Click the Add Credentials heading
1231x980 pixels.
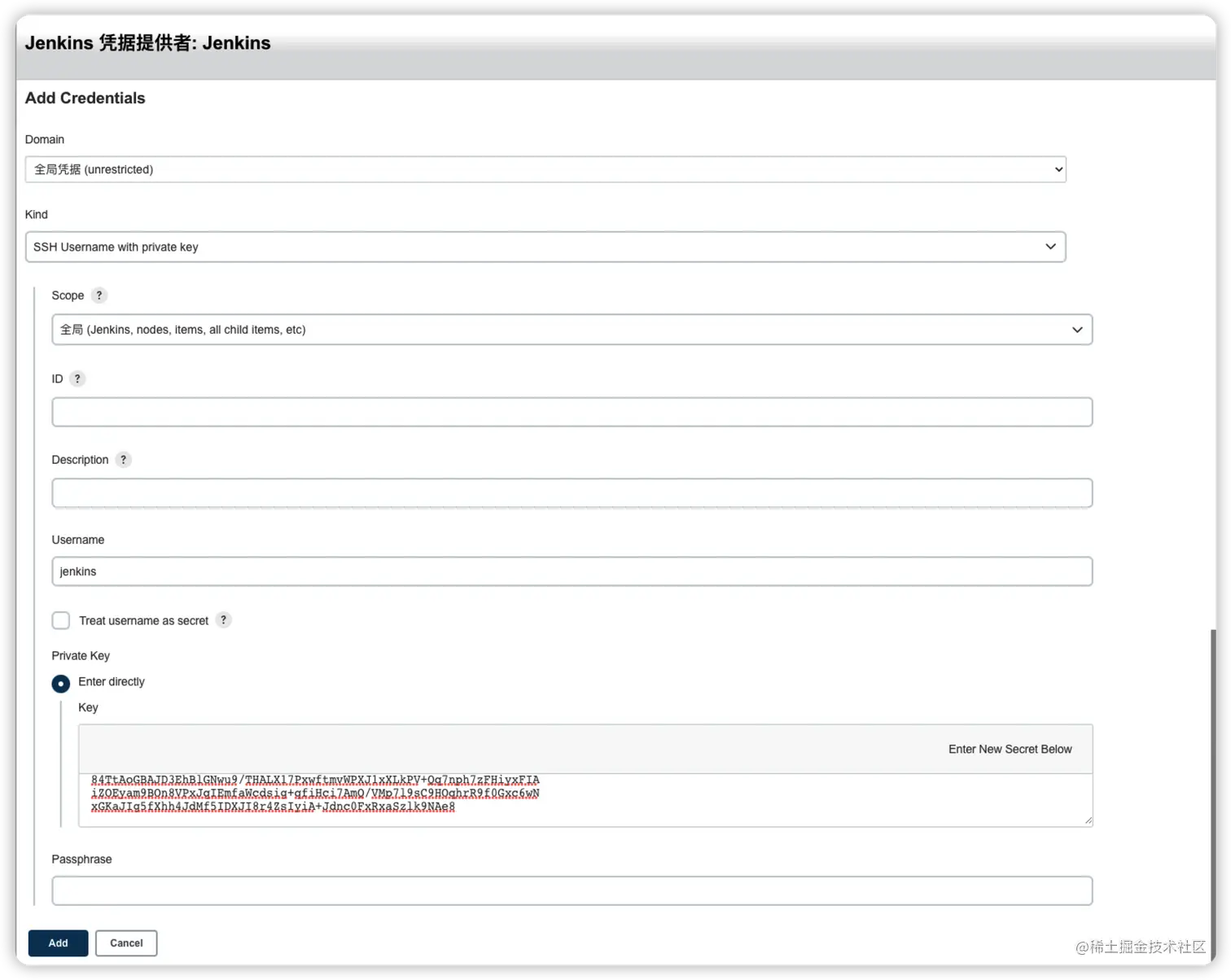(x=85, y=98)
